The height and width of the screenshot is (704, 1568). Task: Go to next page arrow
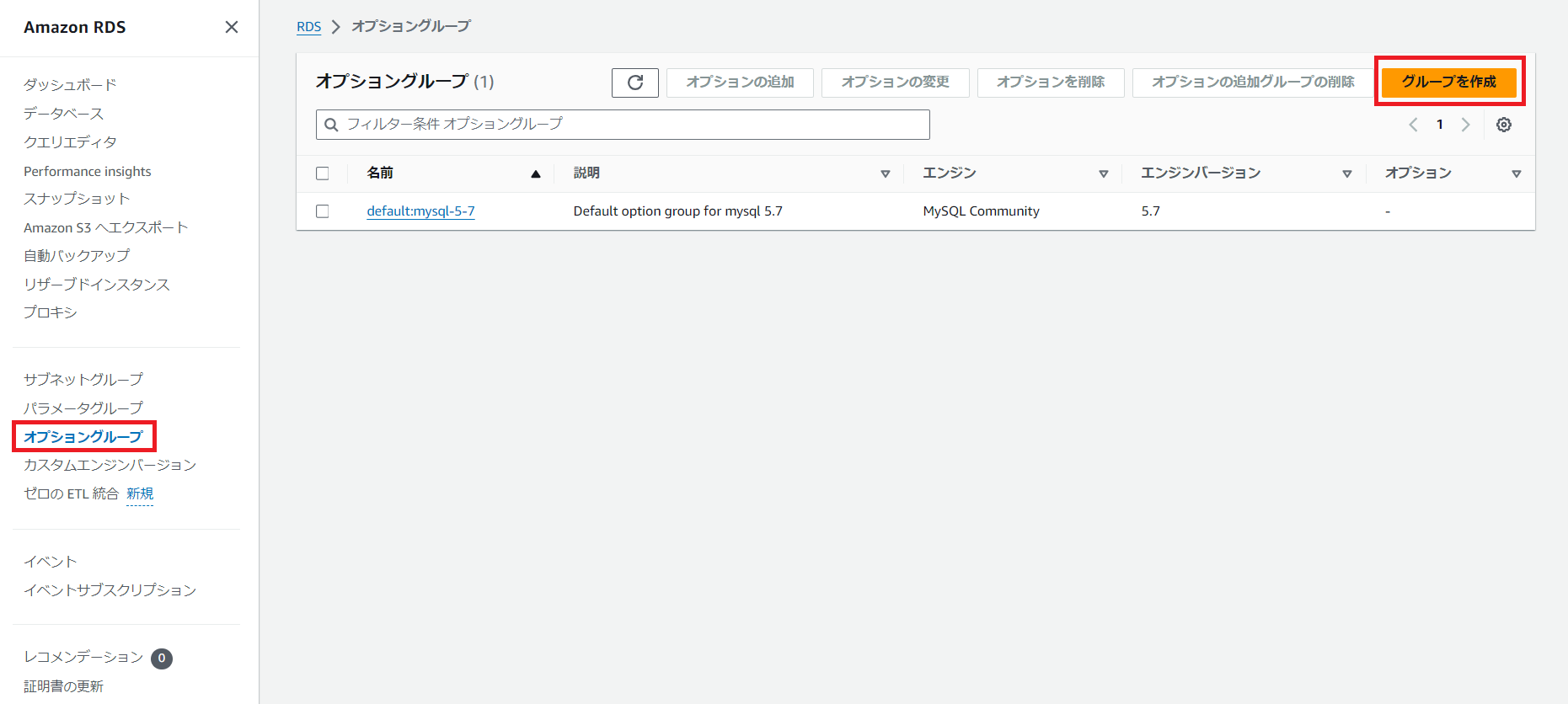click(1465, 125)
